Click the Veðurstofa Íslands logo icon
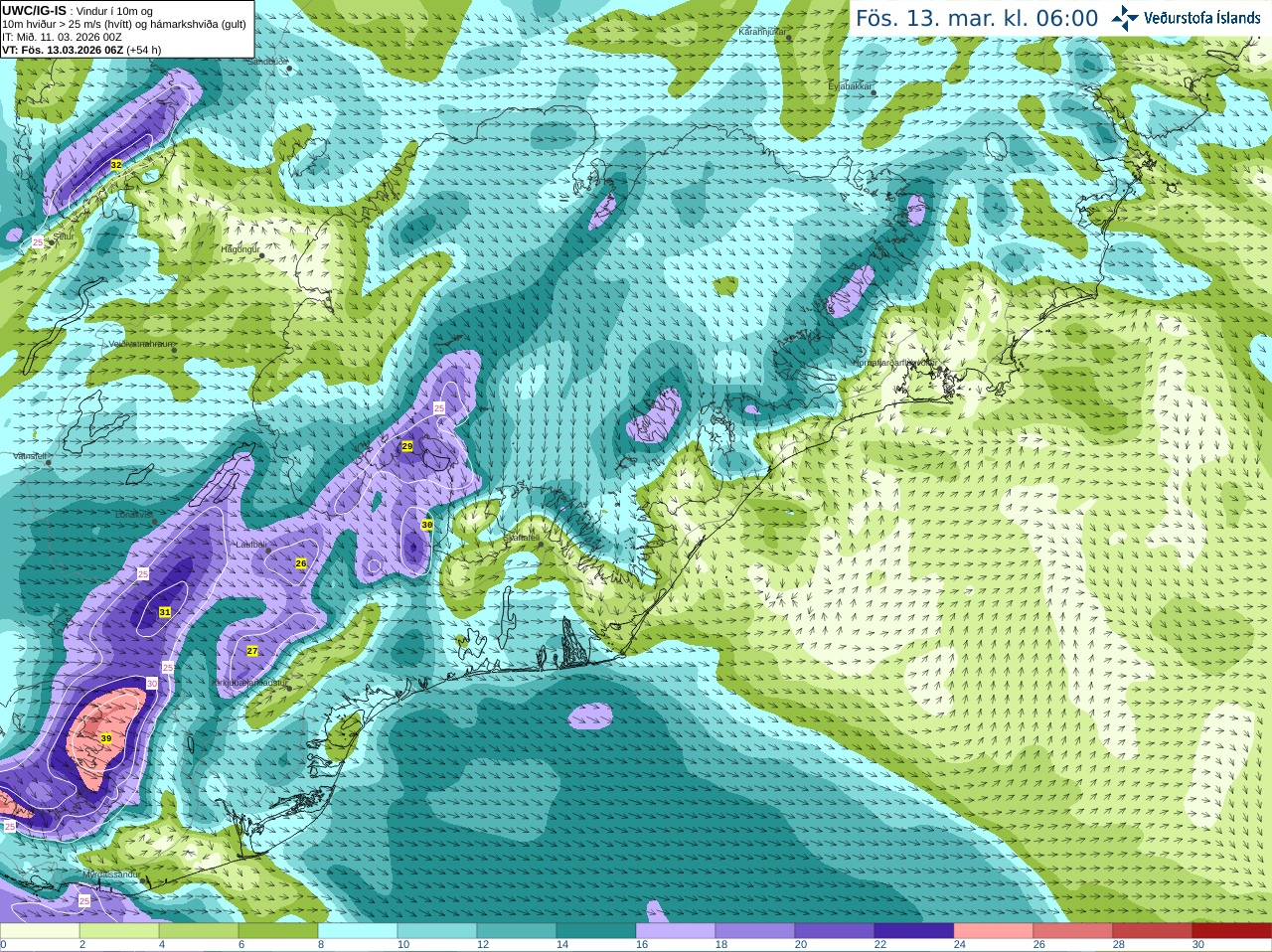1272x952 pixels. [x=1125, y=18]
